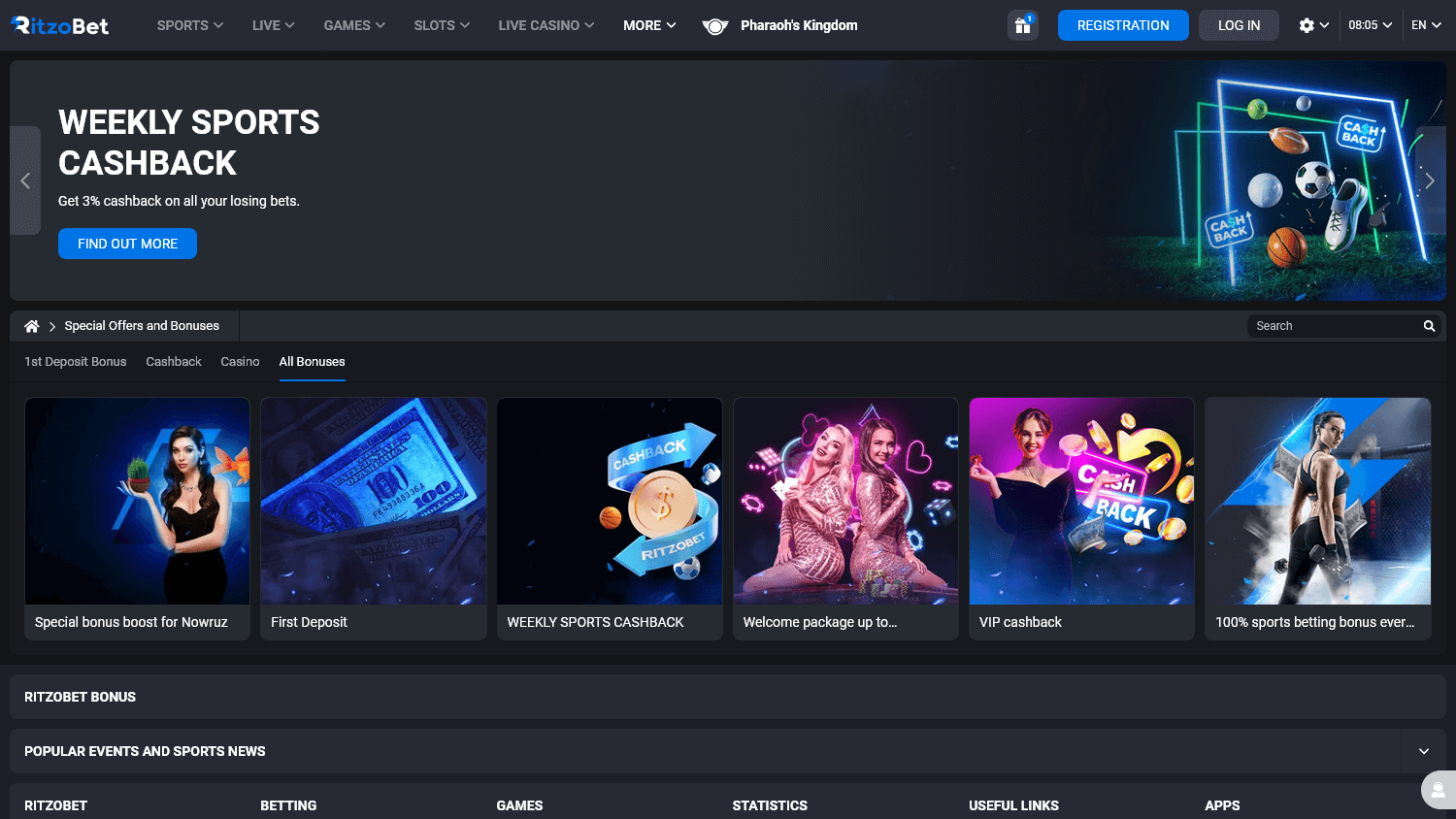This screenshot has width=1456, height=819.
Task: Go to home via breadcrumb house icon
Action: tap(32, 326)
